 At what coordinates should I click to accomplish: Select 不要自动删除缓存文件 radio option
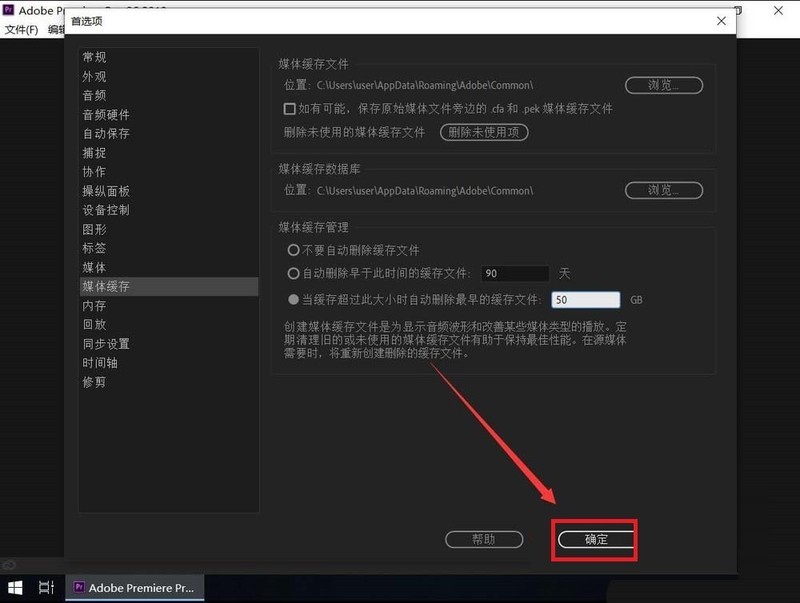[x=293, y=250]
